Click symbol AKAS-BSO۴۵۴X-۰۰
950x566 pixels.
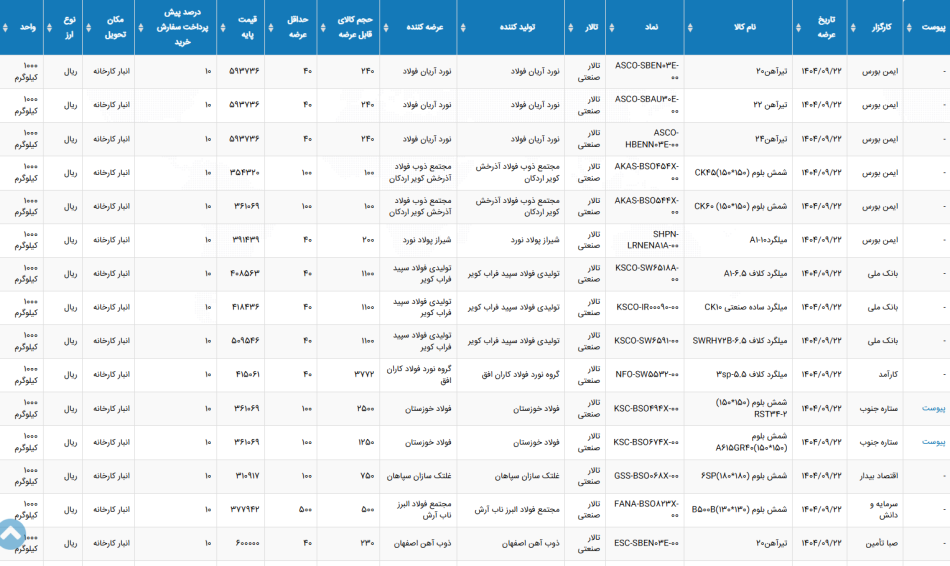[647, 172]
